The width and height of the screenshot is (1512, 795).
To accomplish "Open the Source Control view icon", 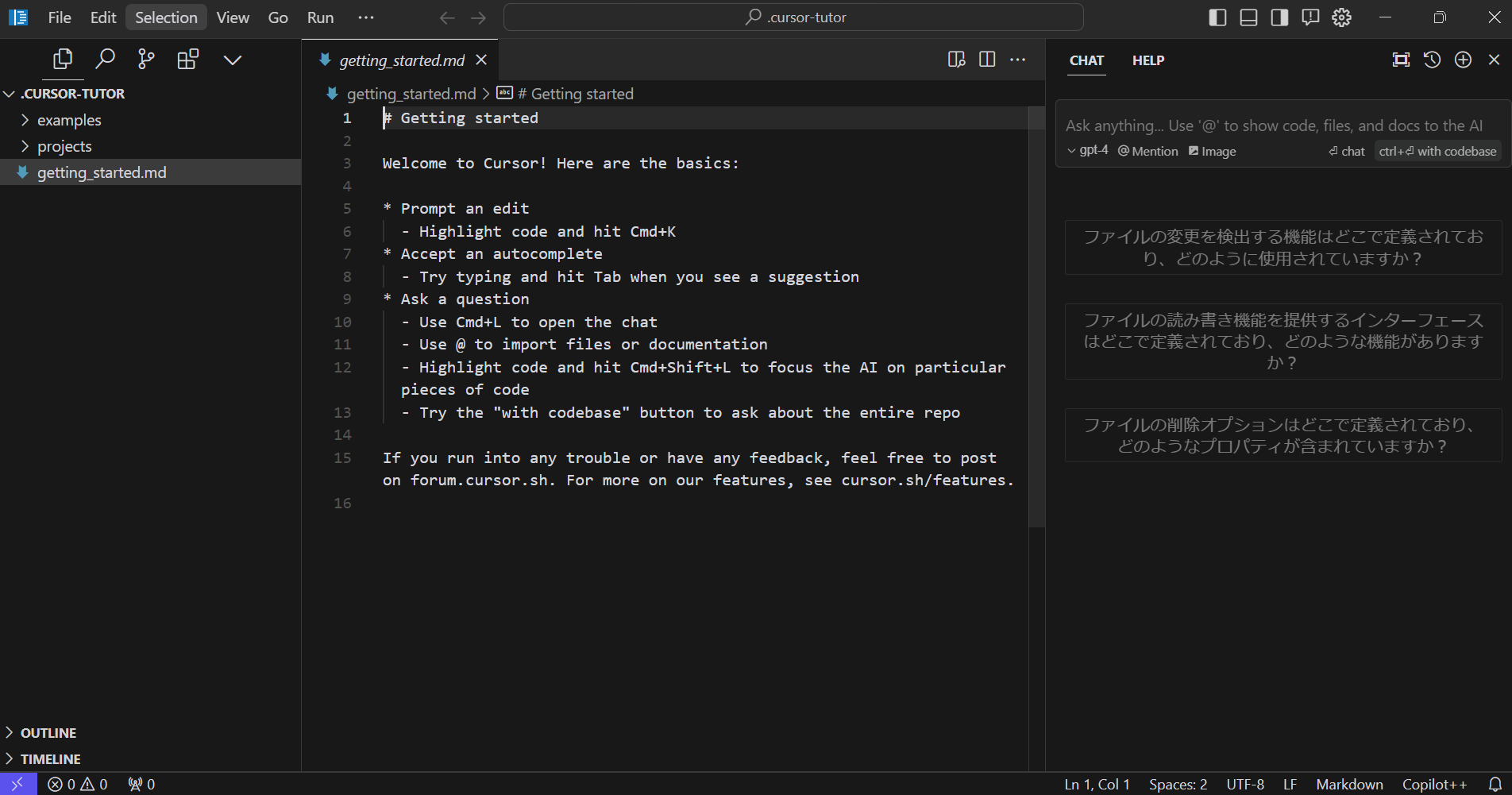I will [146, 60].
